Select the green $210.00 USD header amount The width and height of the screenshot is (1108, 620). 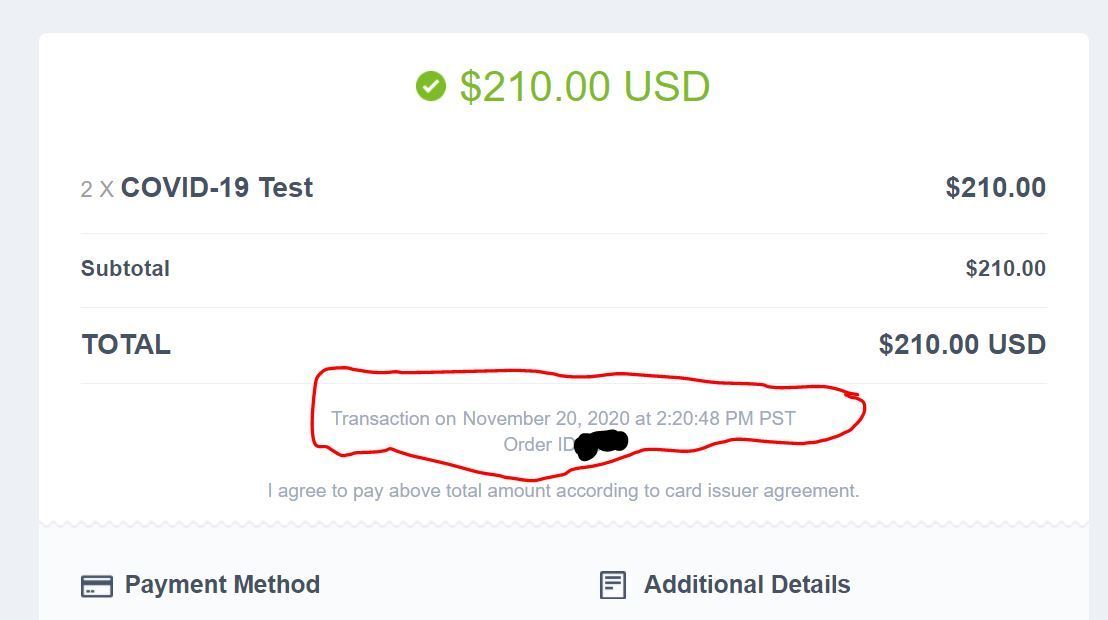pyautogui.click(x=585, y=87)
